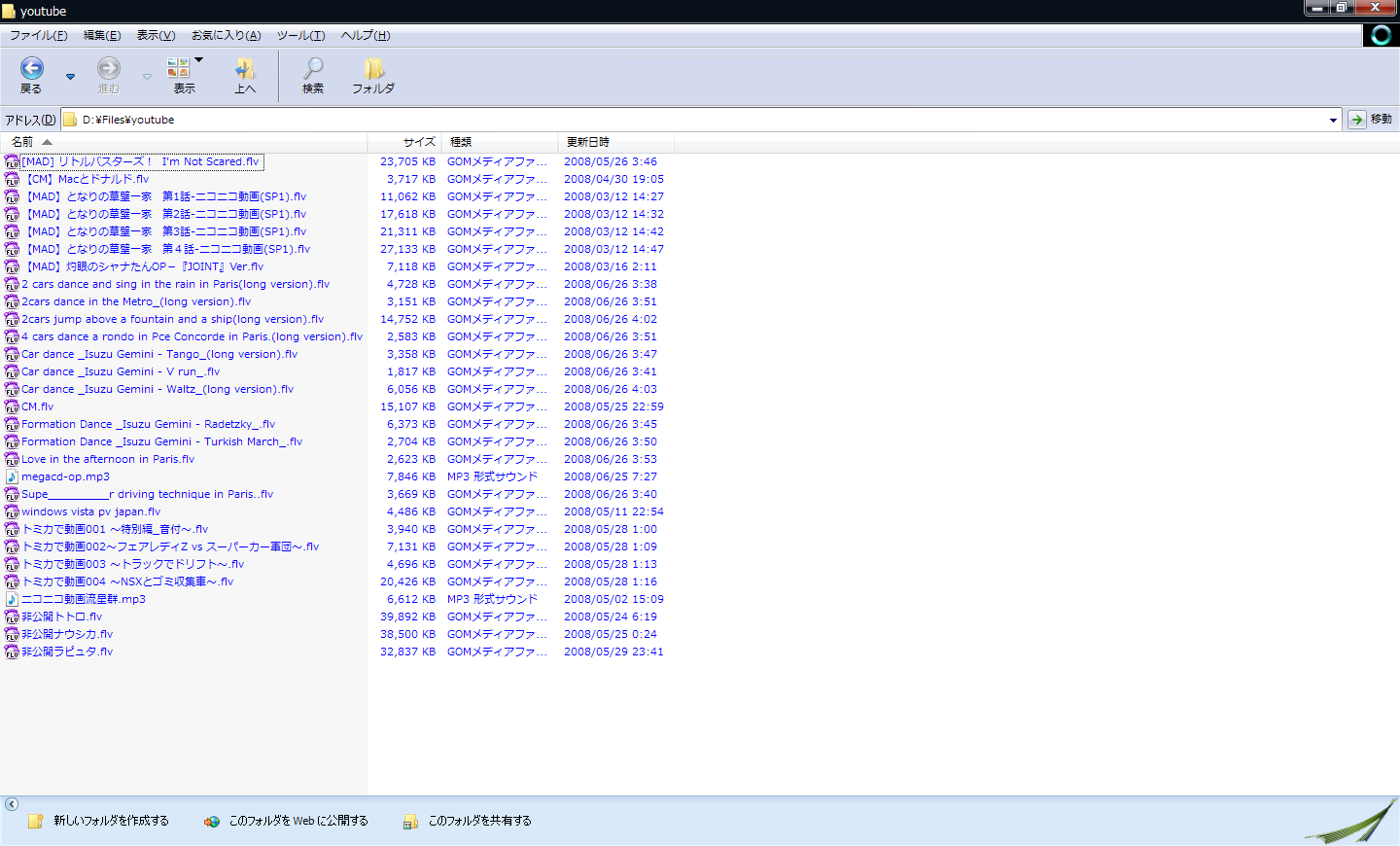Select file となりの草薙一家 第1話 flv

pos(163,196)
